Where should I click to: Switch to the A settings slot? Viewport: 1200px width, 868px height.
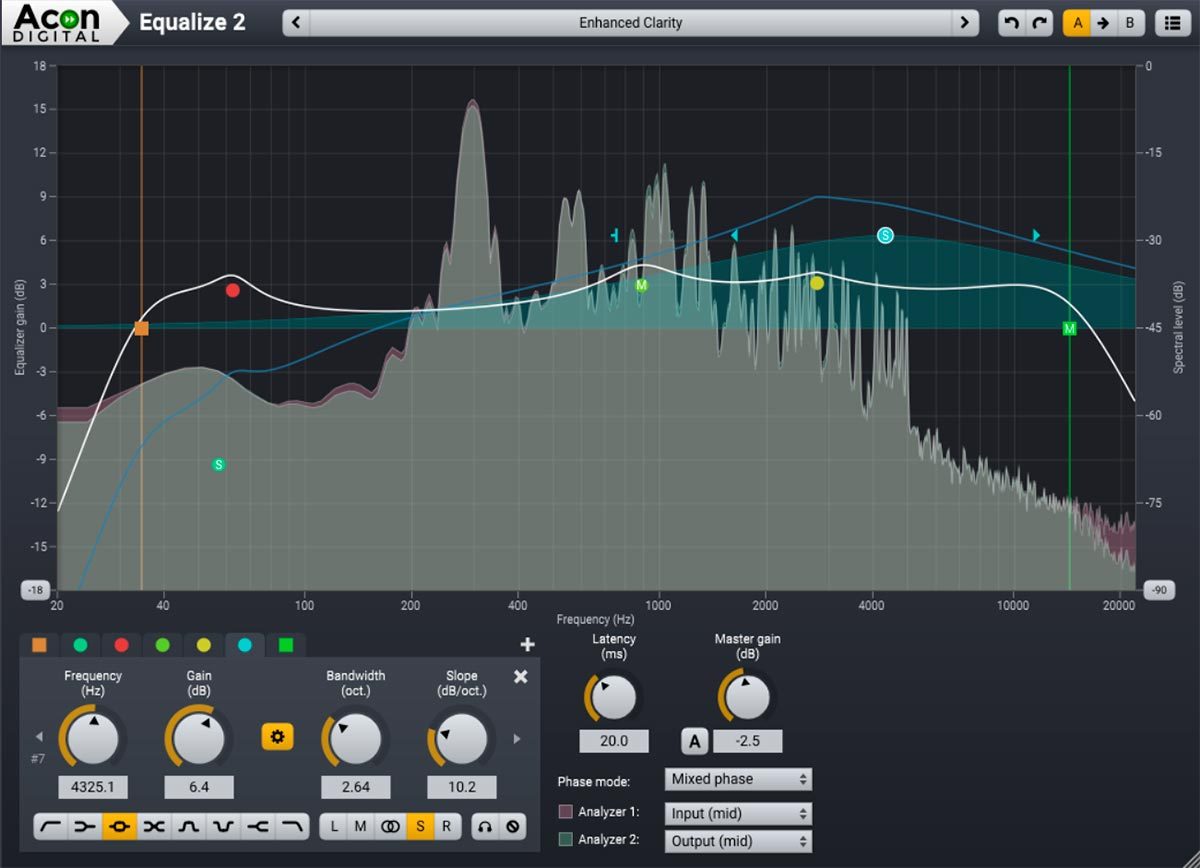(1076, 23)
